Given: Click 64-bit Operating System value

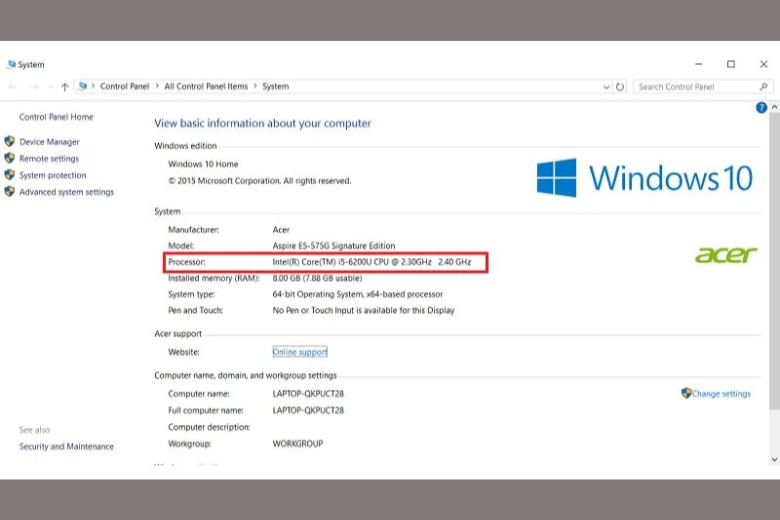Looking at the screenshot, I should (358, 295).
